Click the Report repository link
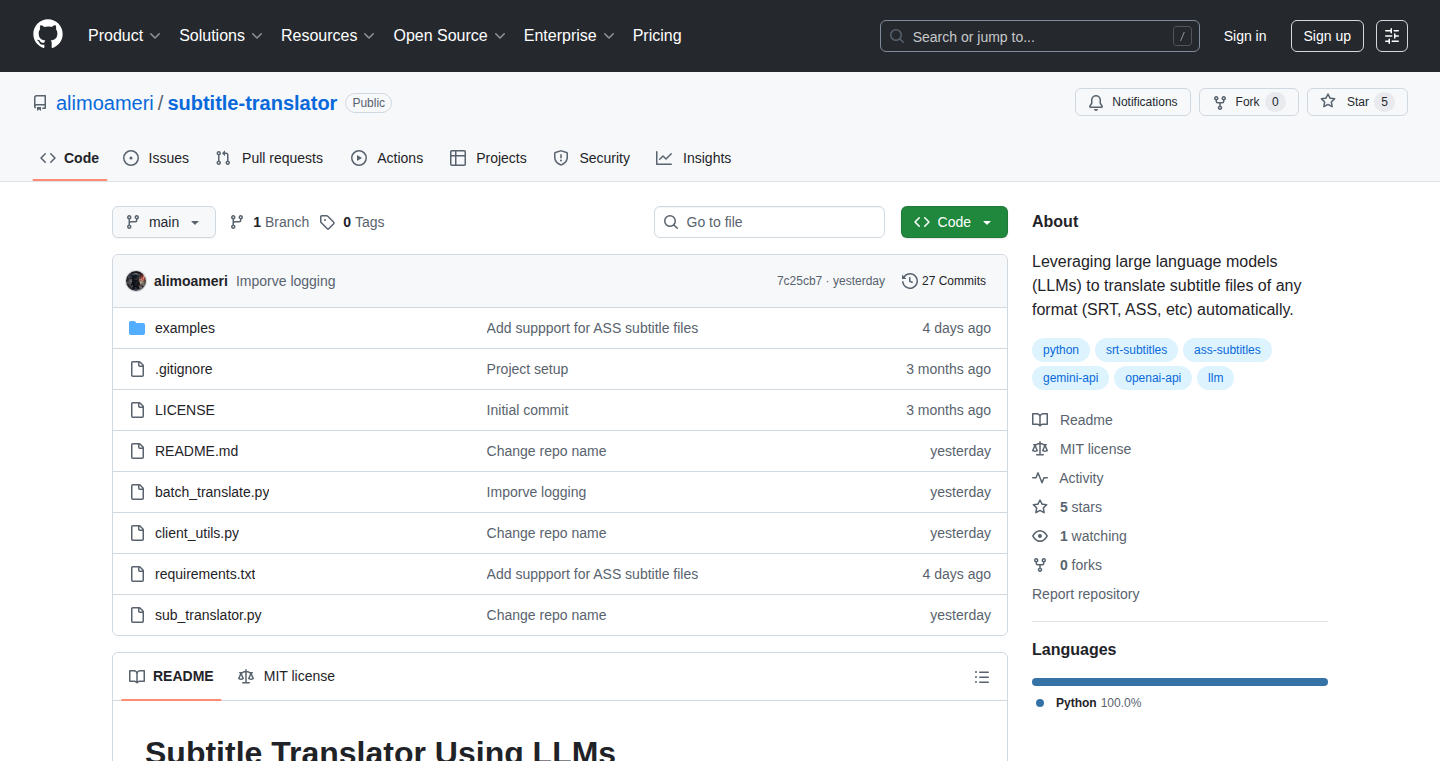This screenshot has height=761, width=1440. pos(1086,594)
